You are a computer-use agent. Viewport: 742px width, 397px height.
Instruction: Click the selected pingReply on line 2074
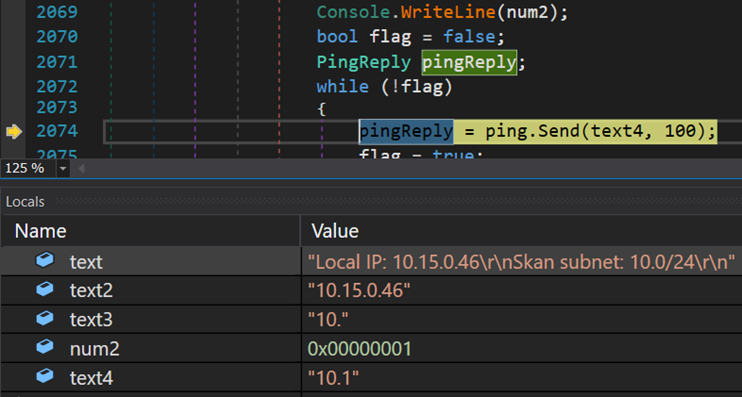coord(406,131)
